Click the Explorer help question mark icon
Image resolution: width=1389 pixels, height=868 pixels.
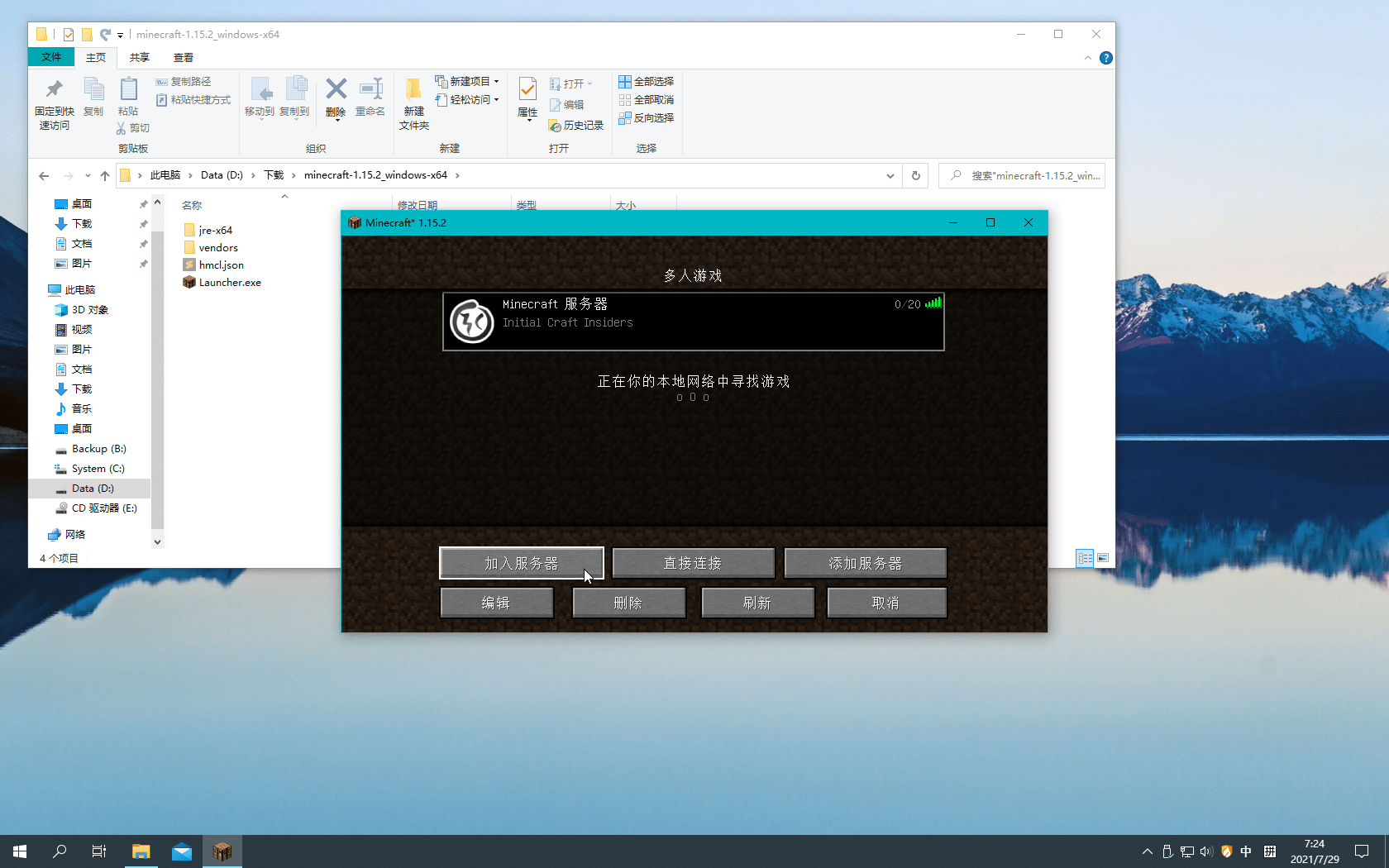[1105, 58]
